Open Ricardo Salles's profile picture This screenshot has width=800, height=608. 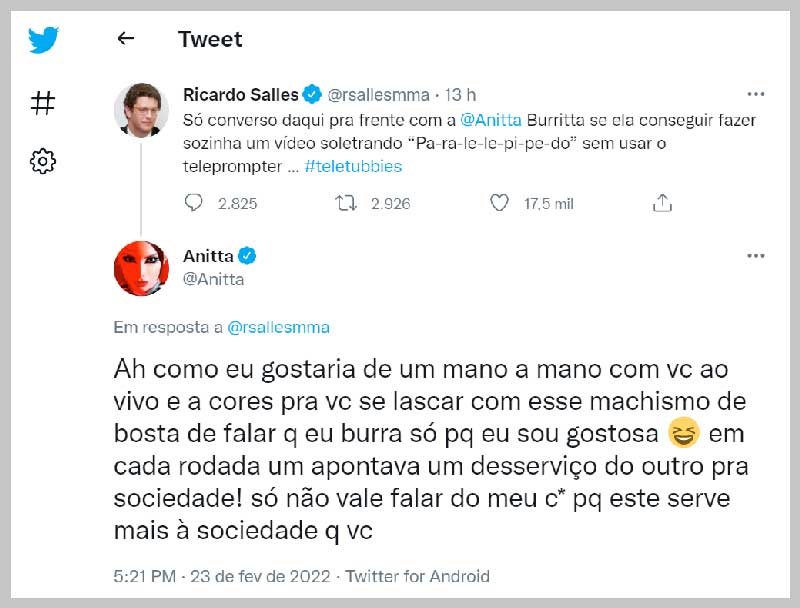tap(141, 109)
